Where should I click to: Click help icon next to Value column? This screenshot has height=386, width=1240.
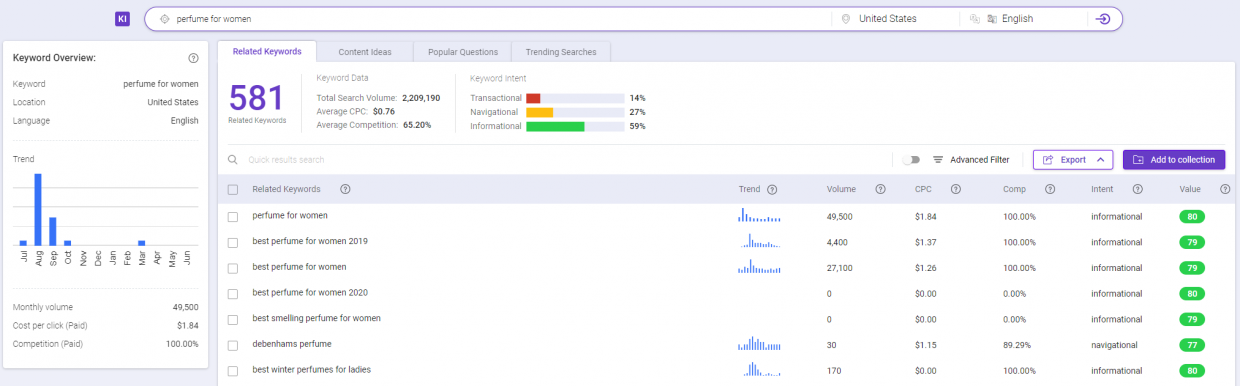coord(1225,189)
